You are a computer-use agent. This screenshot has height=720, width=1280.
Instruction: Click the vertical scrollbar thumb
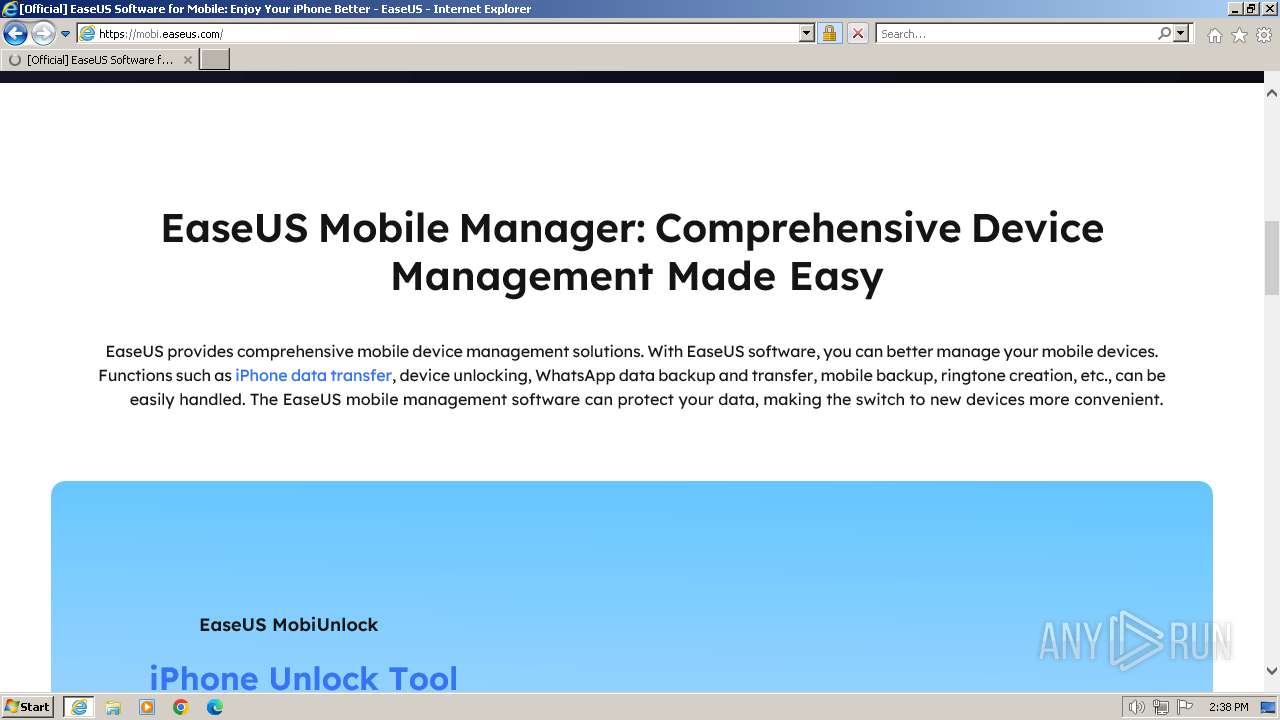pos(1272,257)
